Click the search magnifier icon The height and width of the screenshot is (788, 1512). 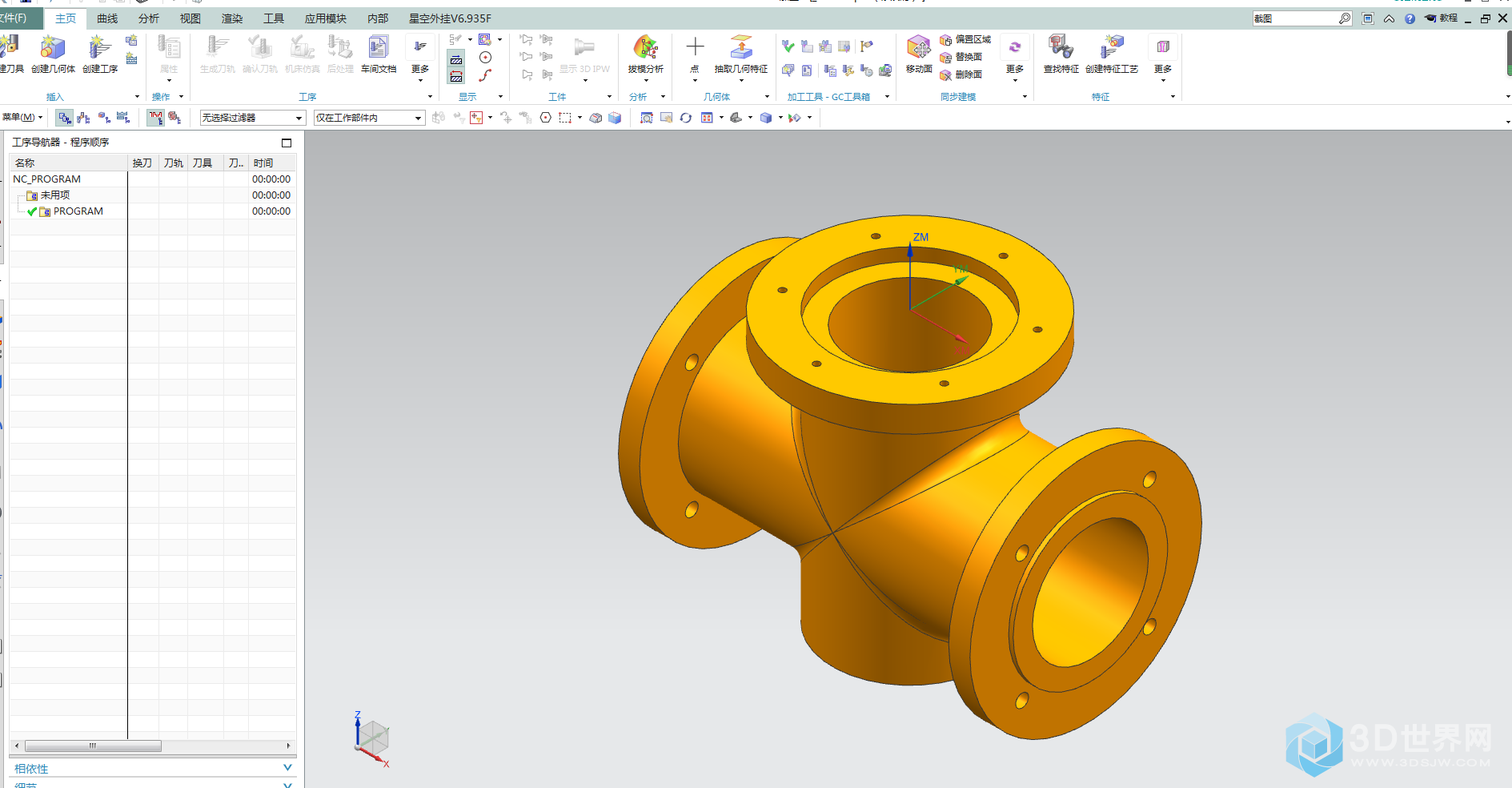1345,18
